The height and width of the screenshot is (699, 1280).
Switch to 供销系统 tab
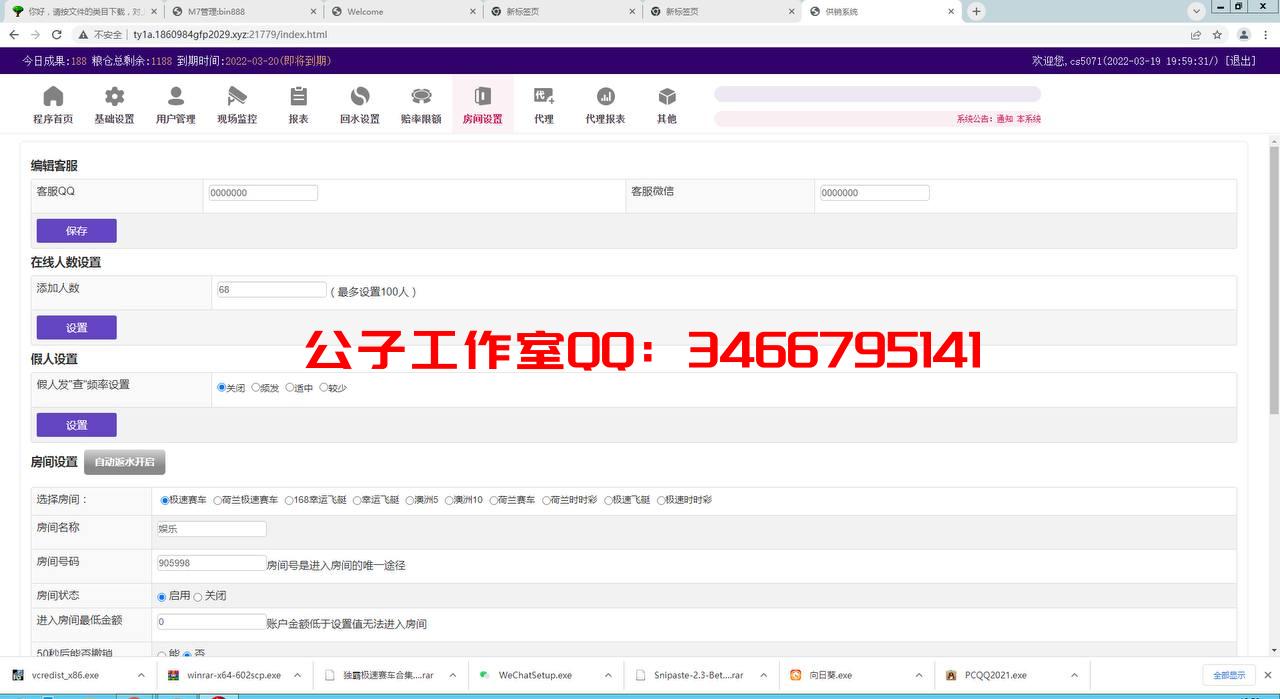click(881, 11)
